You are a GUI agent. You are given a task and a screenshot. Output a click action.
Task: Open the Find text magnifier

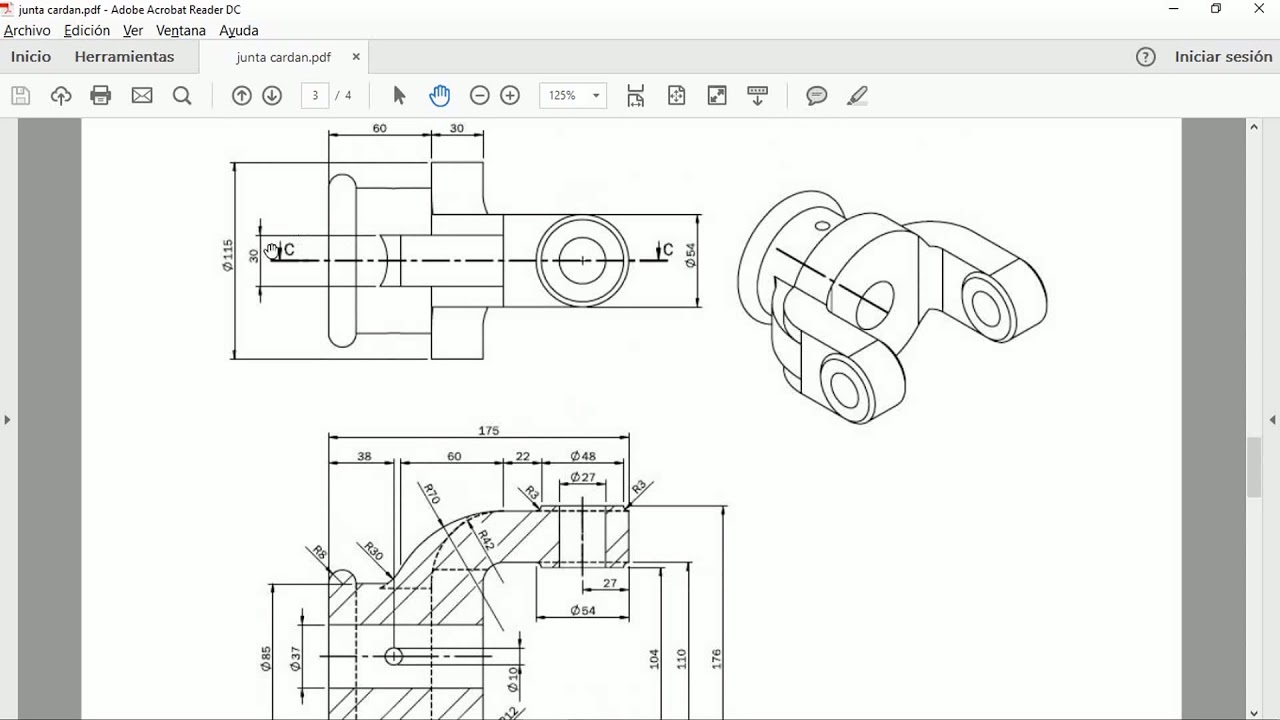[x=182, y=96]
